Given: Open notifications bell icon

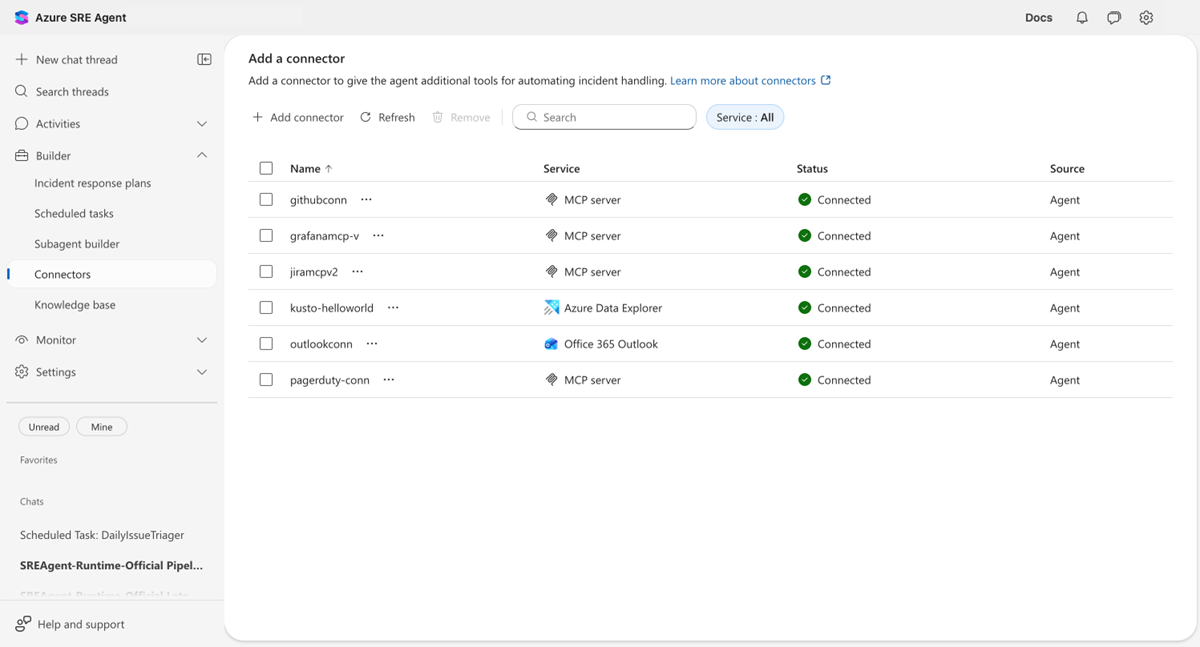Looking at the screenshot, I should coord(1081,17).
